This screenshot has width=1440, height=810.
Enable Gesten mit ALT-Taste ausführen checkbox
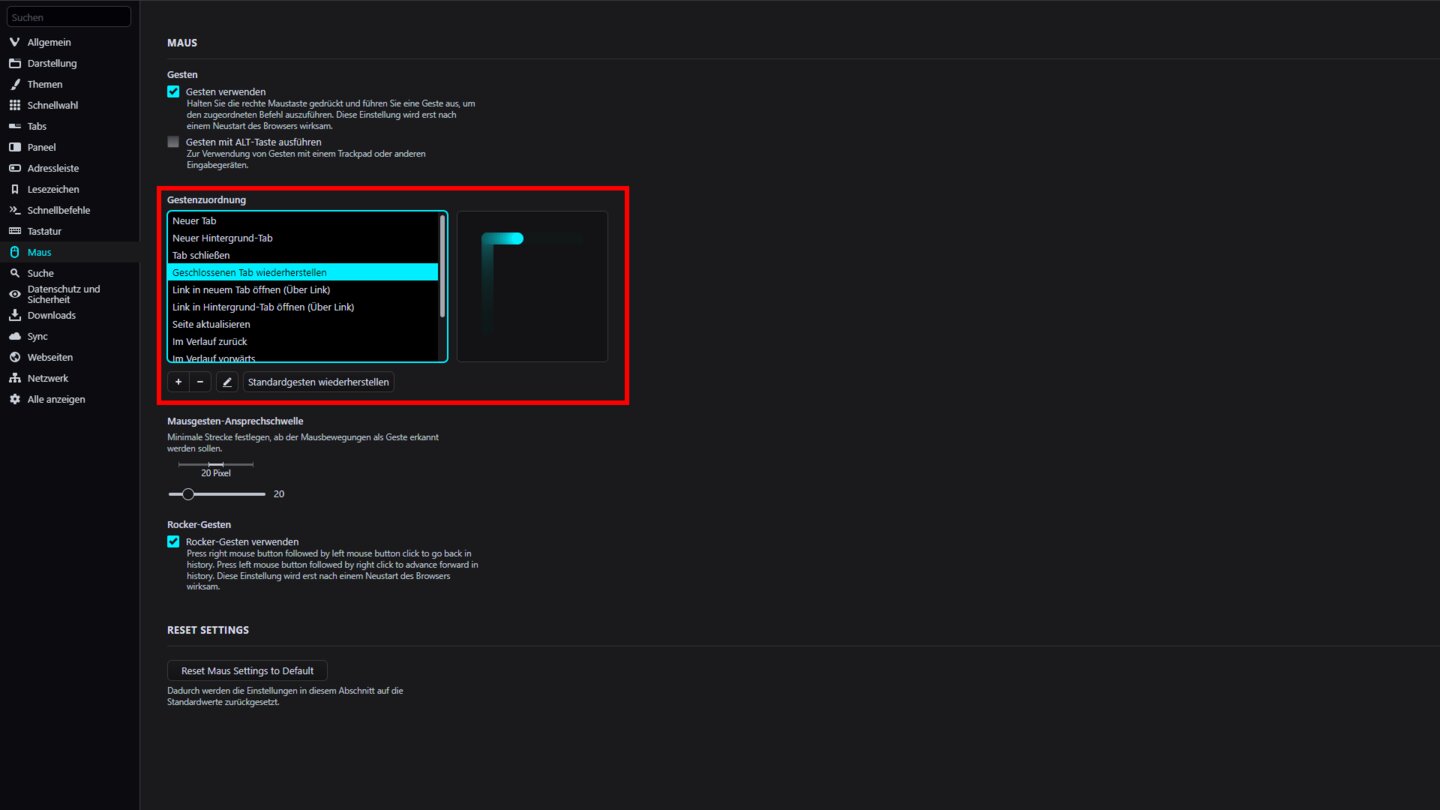173,142
